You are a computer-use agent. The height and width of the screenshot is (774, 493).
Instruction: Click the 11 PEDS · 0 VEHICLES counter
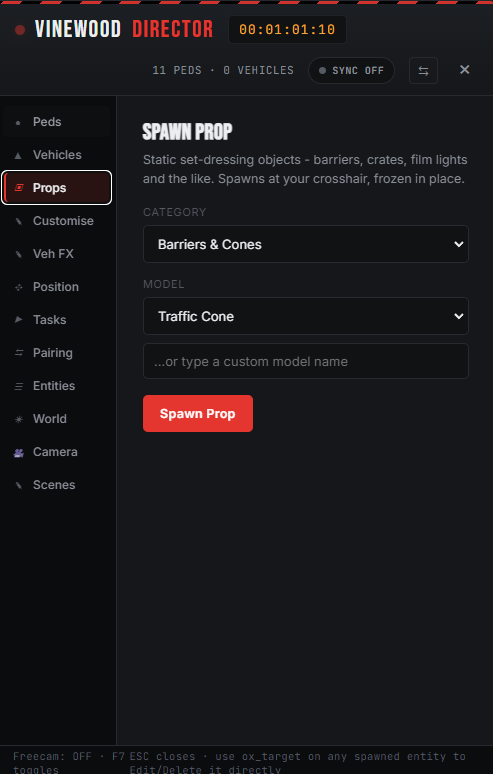tap(223, 71)
